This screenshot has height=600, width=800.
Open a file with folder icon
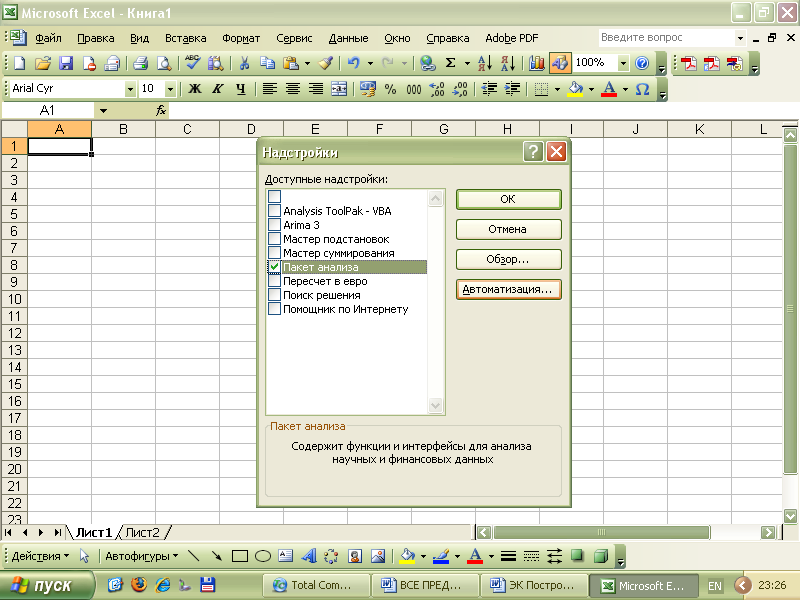(x=43, y=63)
